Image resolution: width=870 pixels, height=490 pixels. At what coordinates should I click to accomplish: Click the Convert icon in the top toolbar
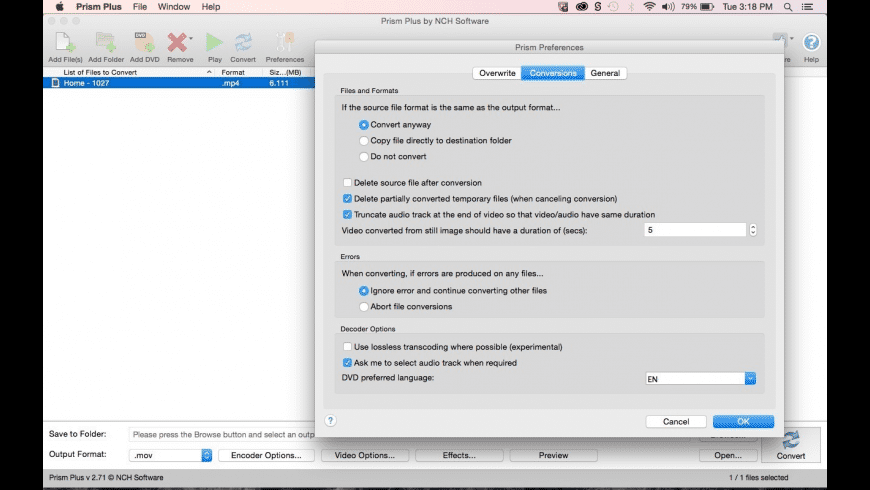tap(243, 43)
